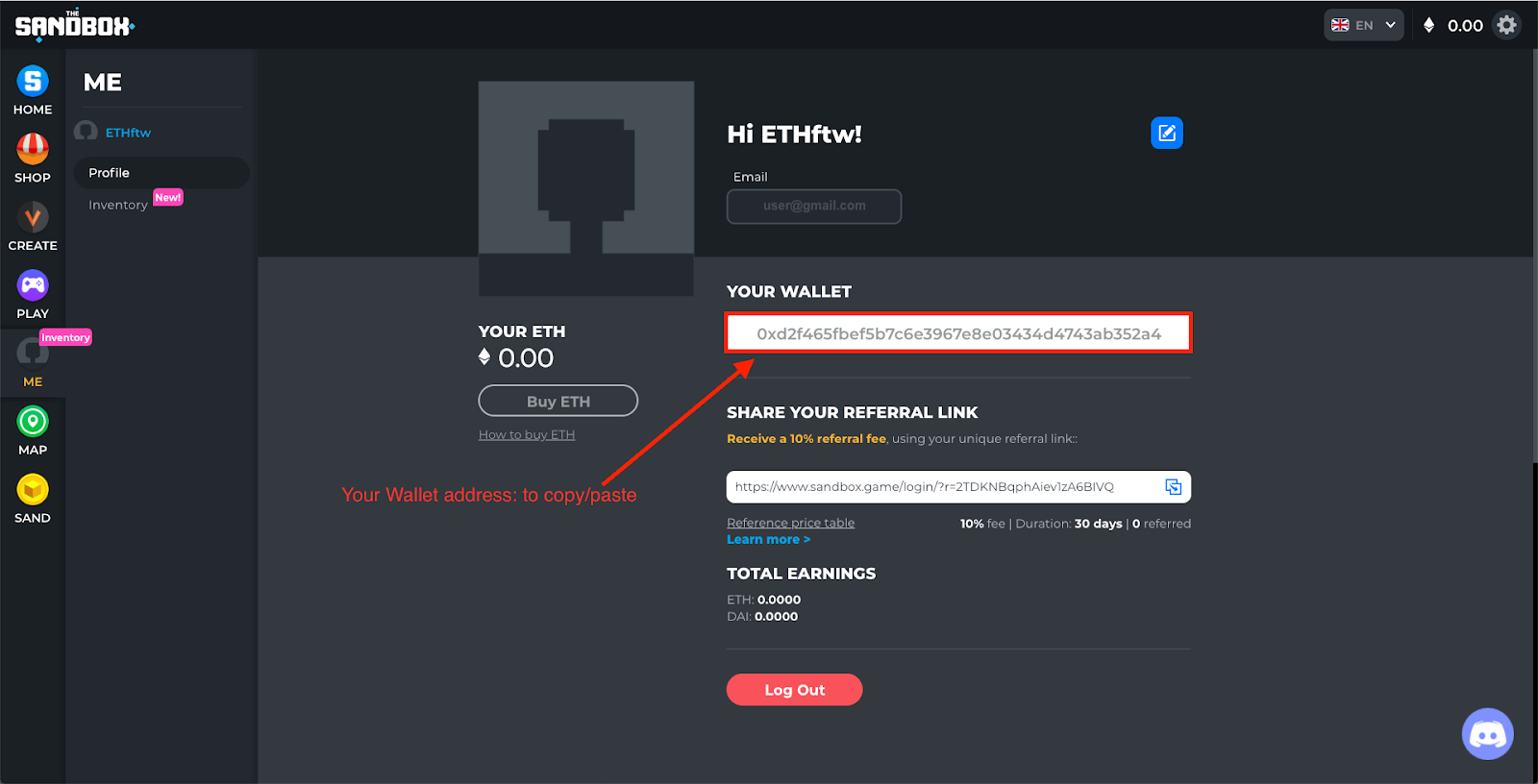Click the wallet address field
This screenshot has width=1538, height=784.
(x=958, y=333)
